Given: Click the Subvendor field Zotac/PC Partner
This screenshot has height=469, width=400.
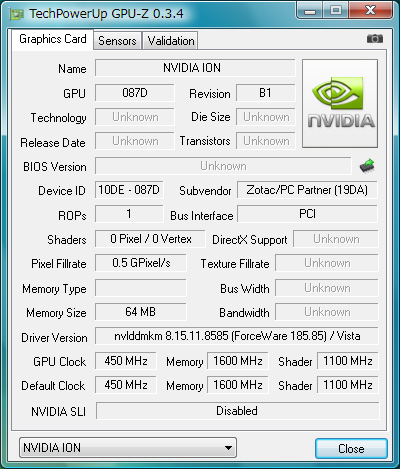Looking at the screenshot, I should pos(307,190).
